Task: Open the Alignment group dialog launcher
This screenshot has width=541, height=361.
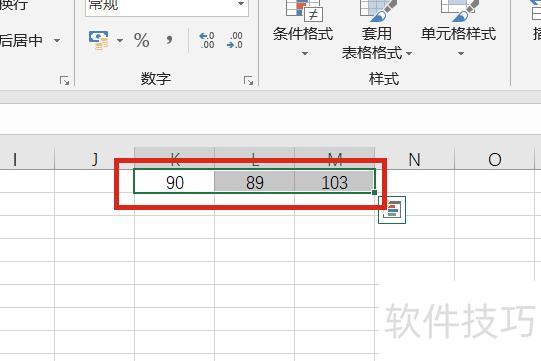Action: (64, 81)
